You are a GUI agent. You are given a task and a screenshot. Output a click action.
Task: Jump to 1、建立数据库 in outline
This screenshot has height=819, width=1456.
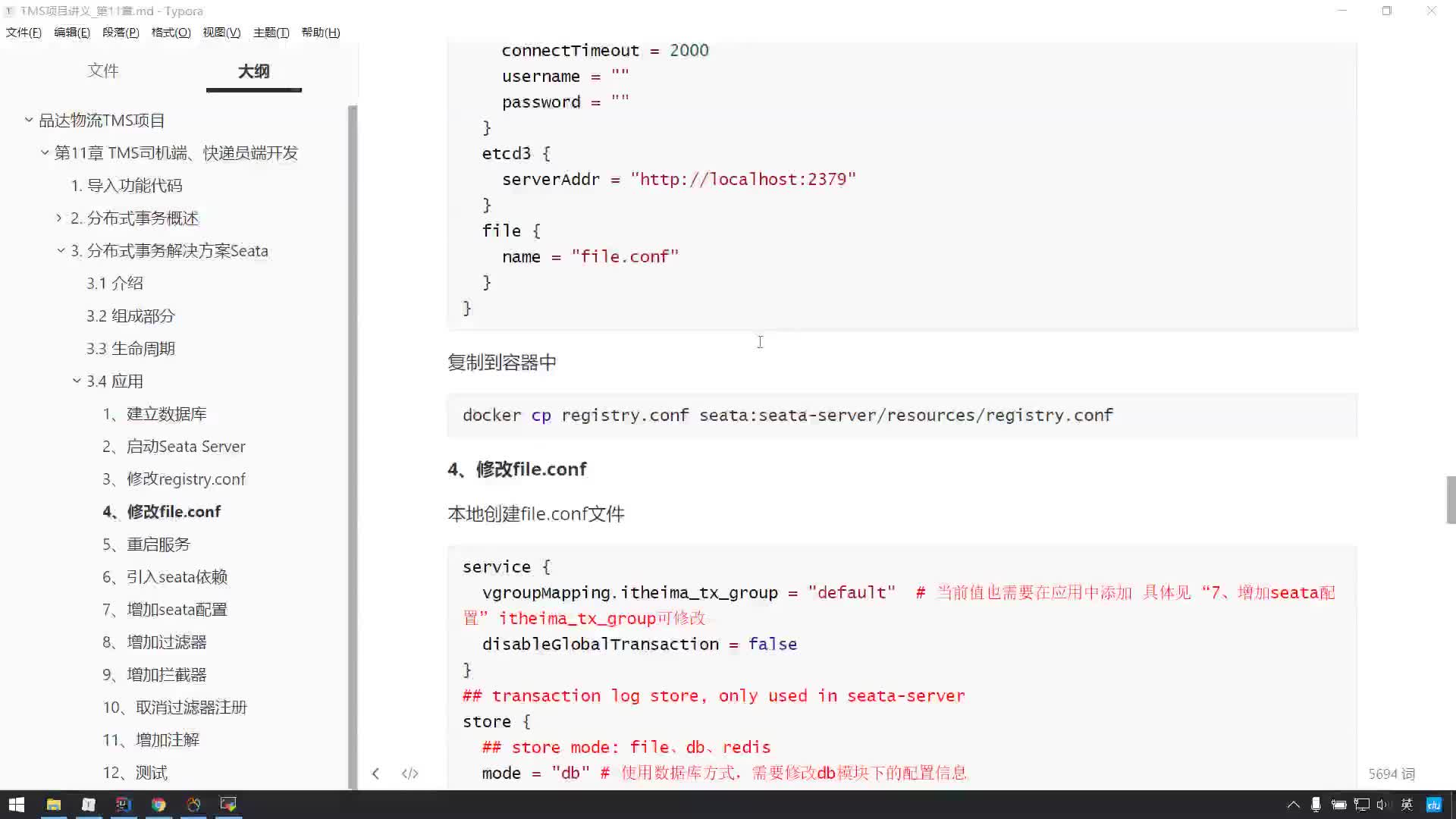point(155,414)
